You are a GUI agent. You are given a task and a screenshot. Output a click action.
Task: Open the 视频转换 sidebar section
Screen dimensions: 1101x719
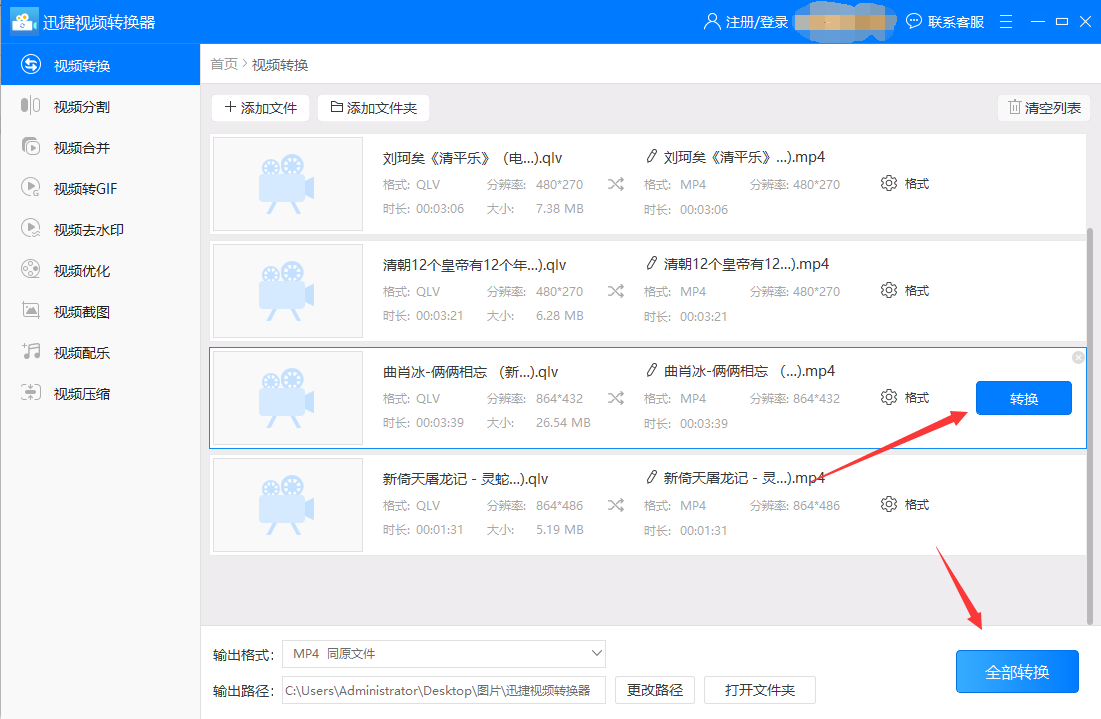pos(100,65)
